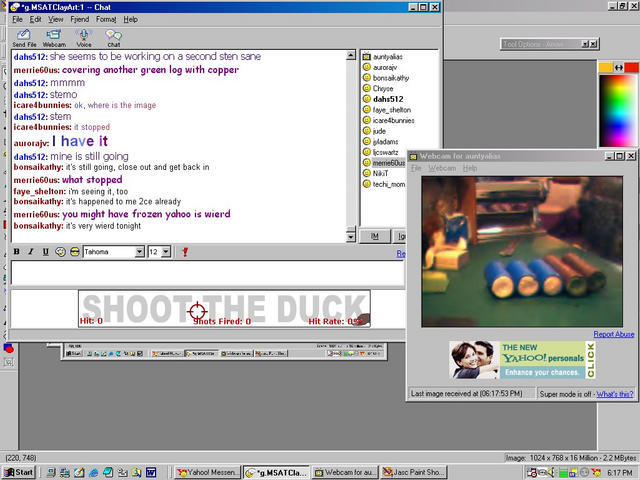
Task: Launch Word from quick launch icon
Action: (151, 472)
